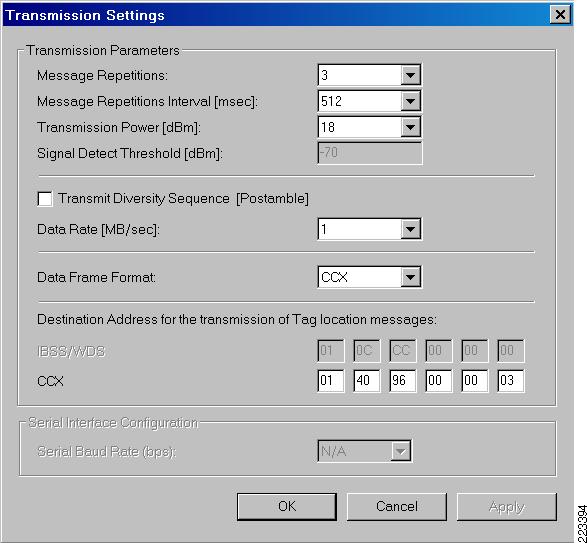587x543 pixels.
Task: Click the IBSS/WDS field containing CC
Action: click(402, 351)
